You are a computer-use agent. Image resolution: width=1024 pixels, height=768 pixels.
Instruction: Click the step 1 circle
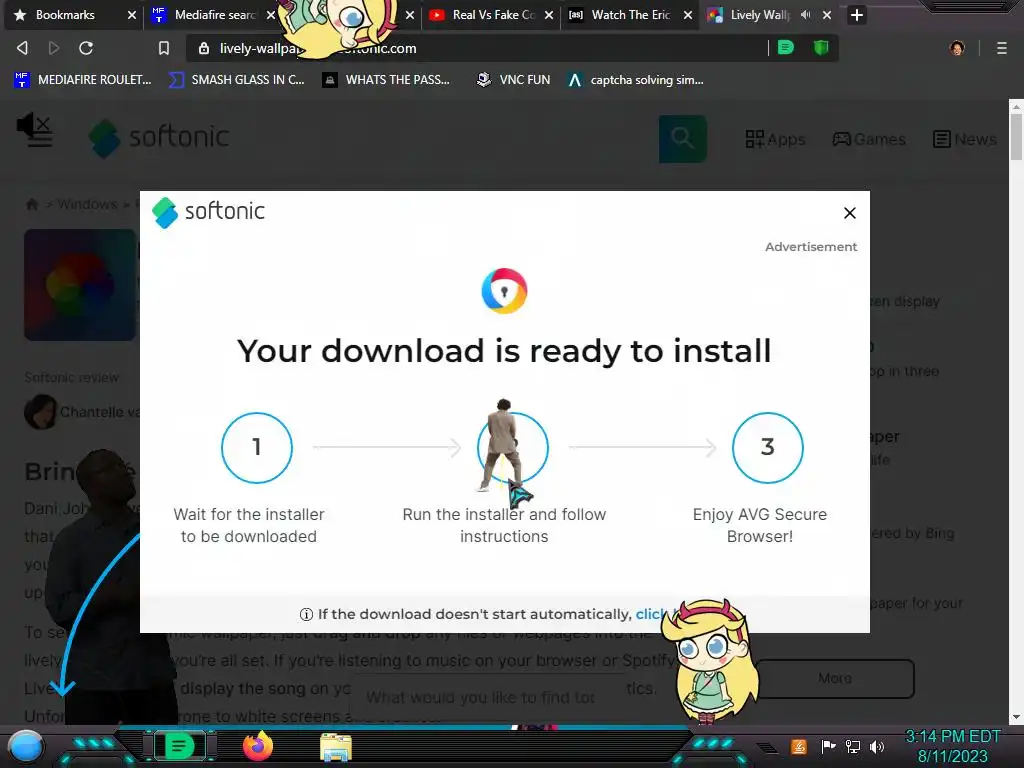pos(257,448)
